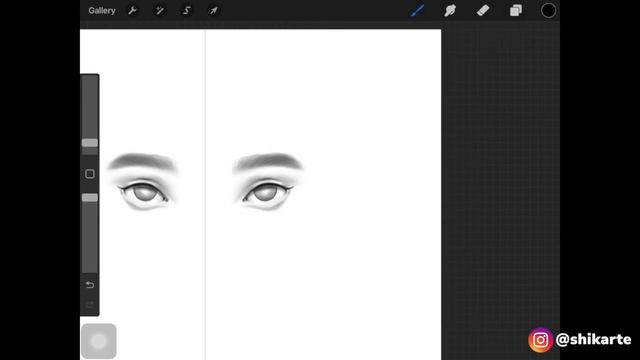
Task: Open the Layers panel
Action: (516, 11)
